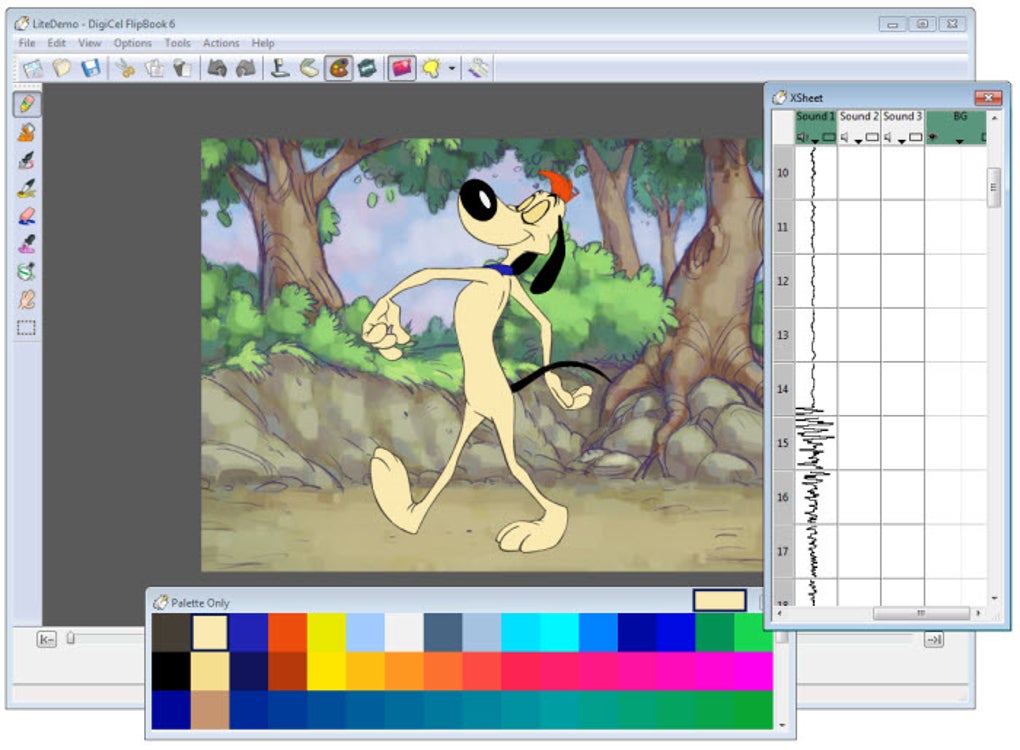Save the scene with the floppy disk icon
The image size is (1020, 750).
point(90,68)
